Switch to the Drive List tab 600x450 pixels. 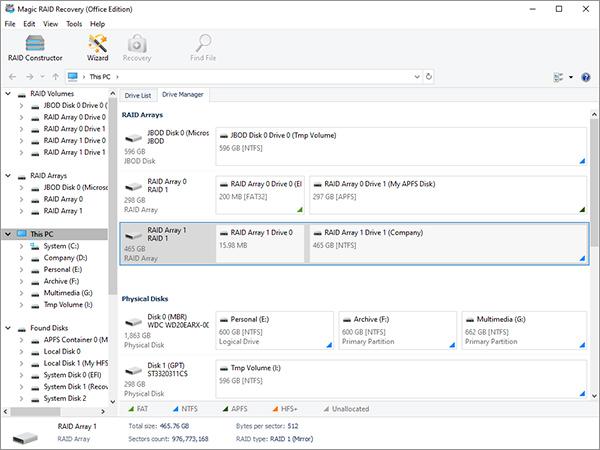pyautogui.click(x=138, y=95)
